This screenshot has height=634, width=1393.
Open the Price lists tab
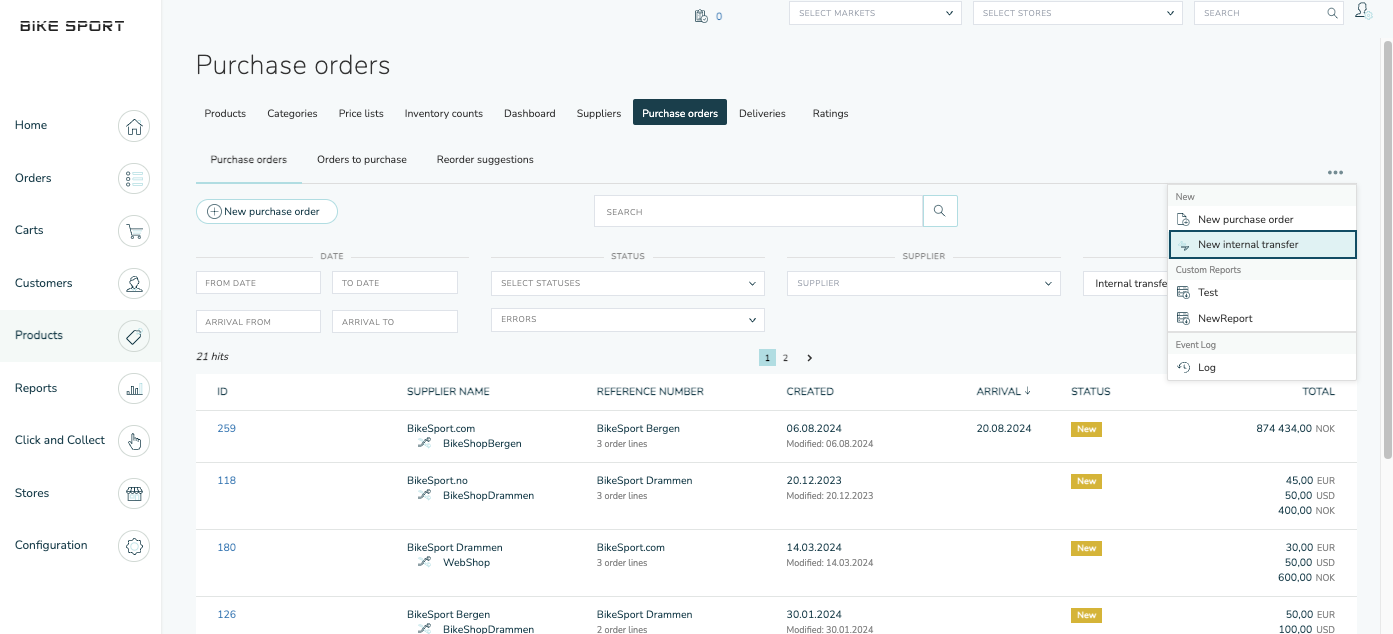click(361, 113)
